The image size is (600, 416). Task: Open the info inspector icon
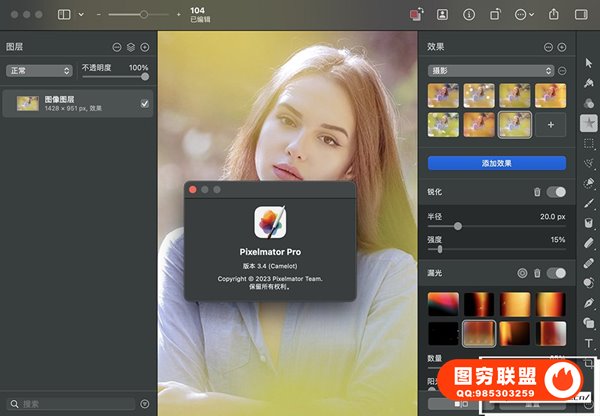[469, 15]
